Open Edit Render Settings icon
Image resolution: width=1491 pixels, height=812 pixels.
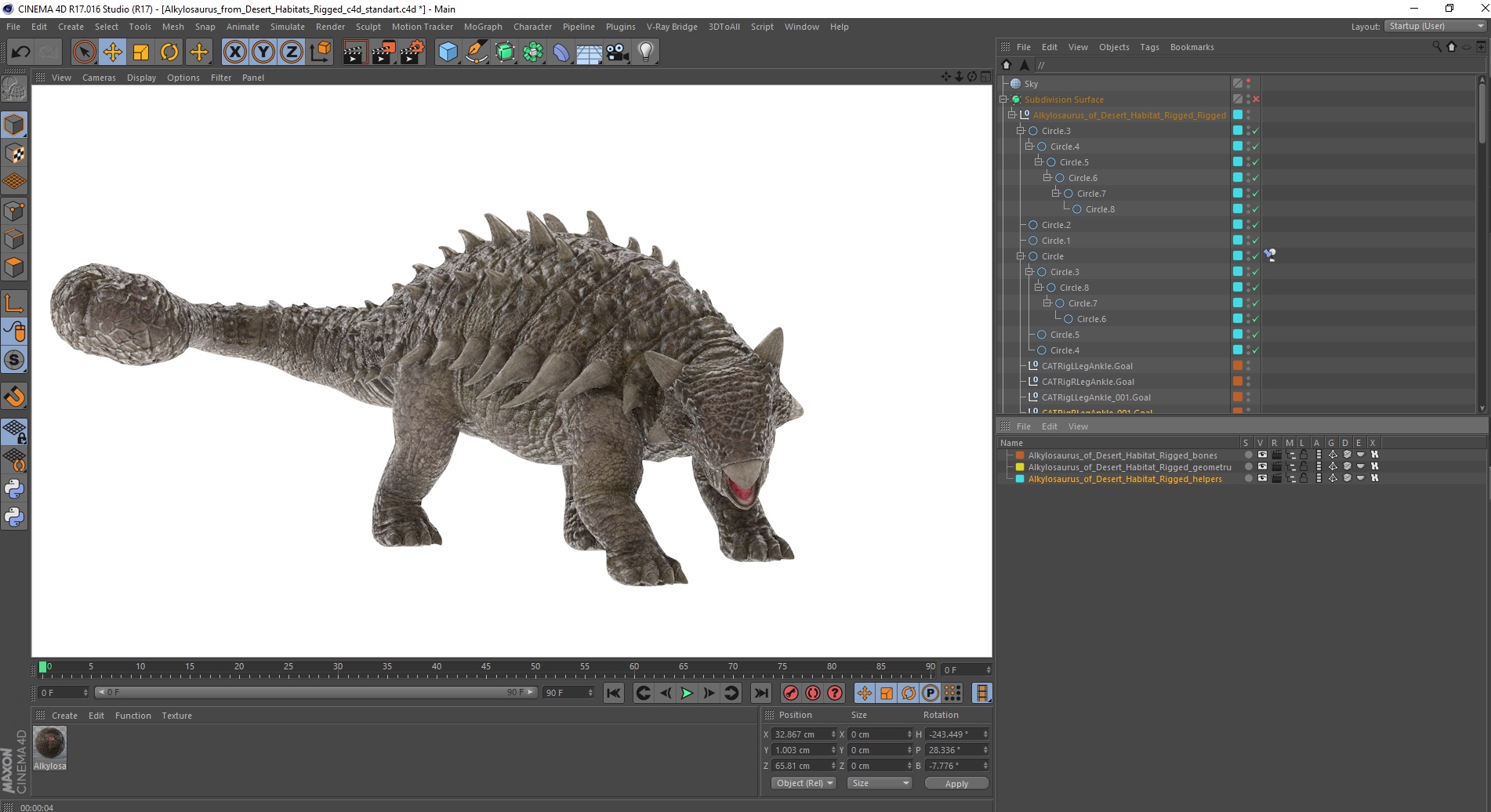412,53
